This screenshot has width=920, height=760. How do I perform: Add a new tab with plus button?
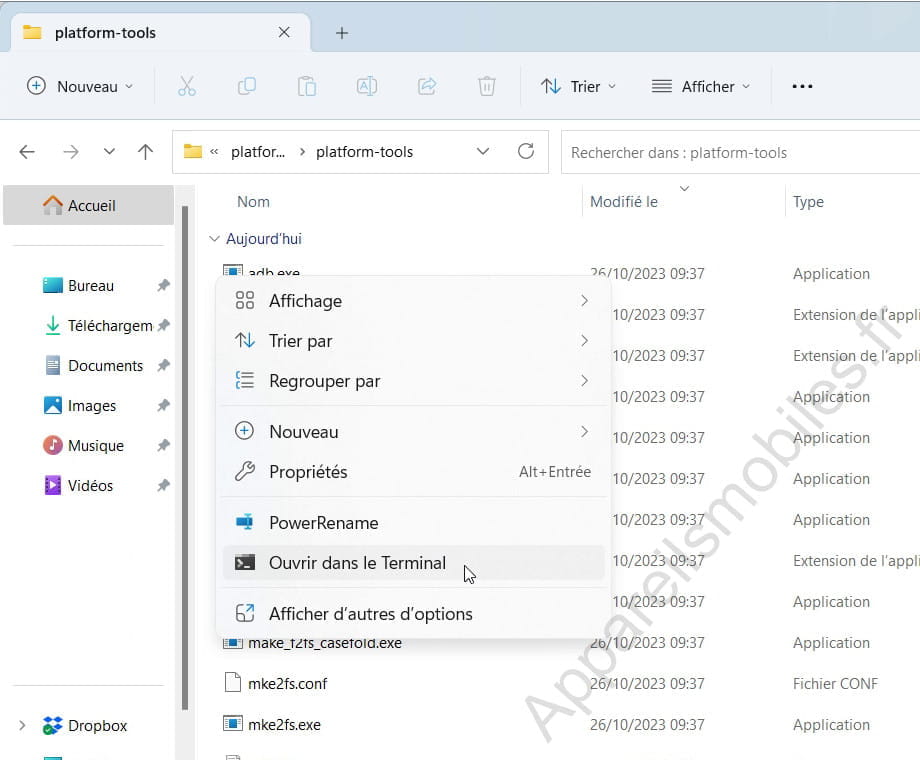pos(341,33)
